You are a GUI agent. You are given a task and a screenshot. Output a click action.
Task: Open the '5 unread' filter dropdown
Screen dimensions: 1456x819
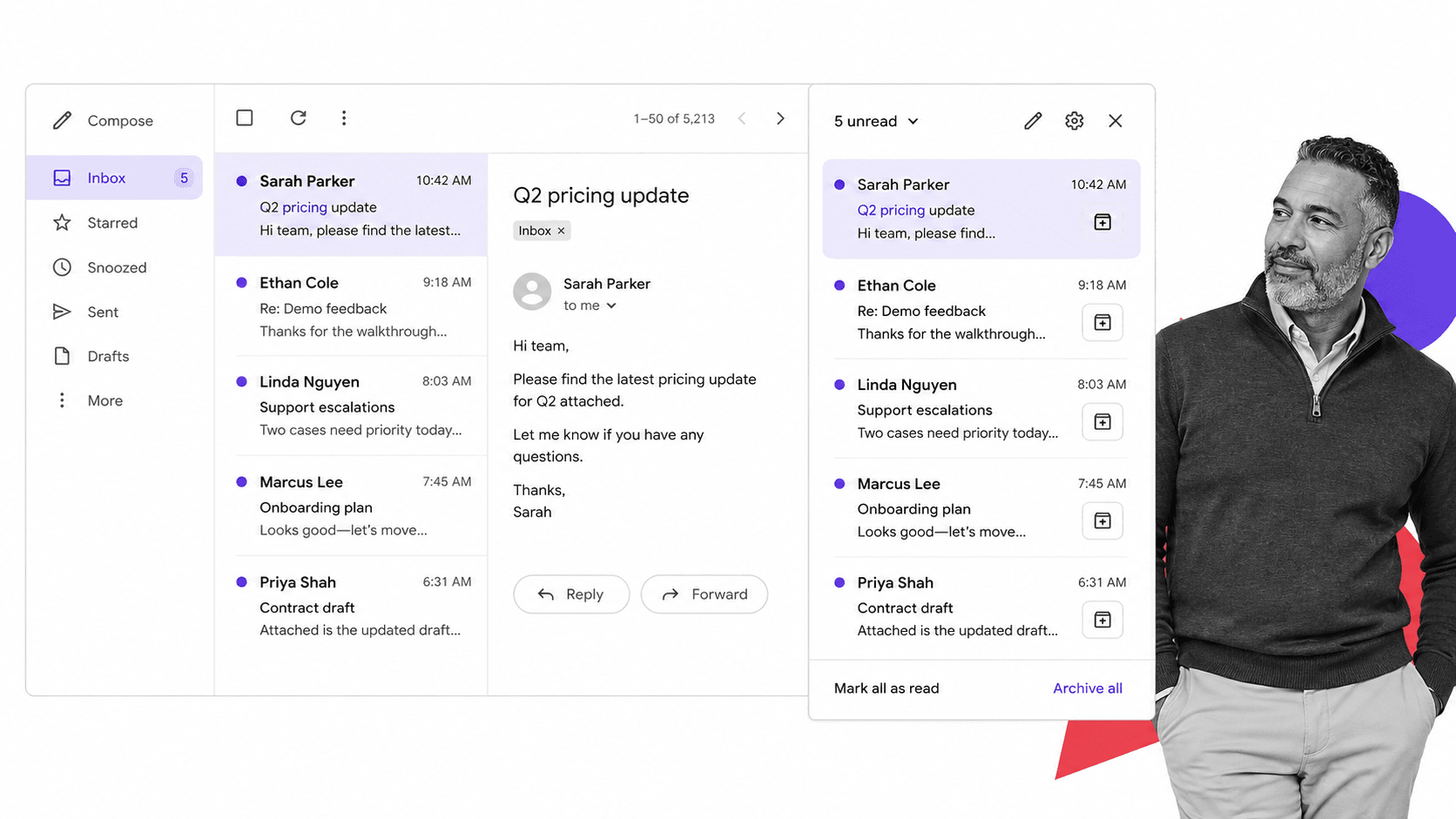coord(876,121)
